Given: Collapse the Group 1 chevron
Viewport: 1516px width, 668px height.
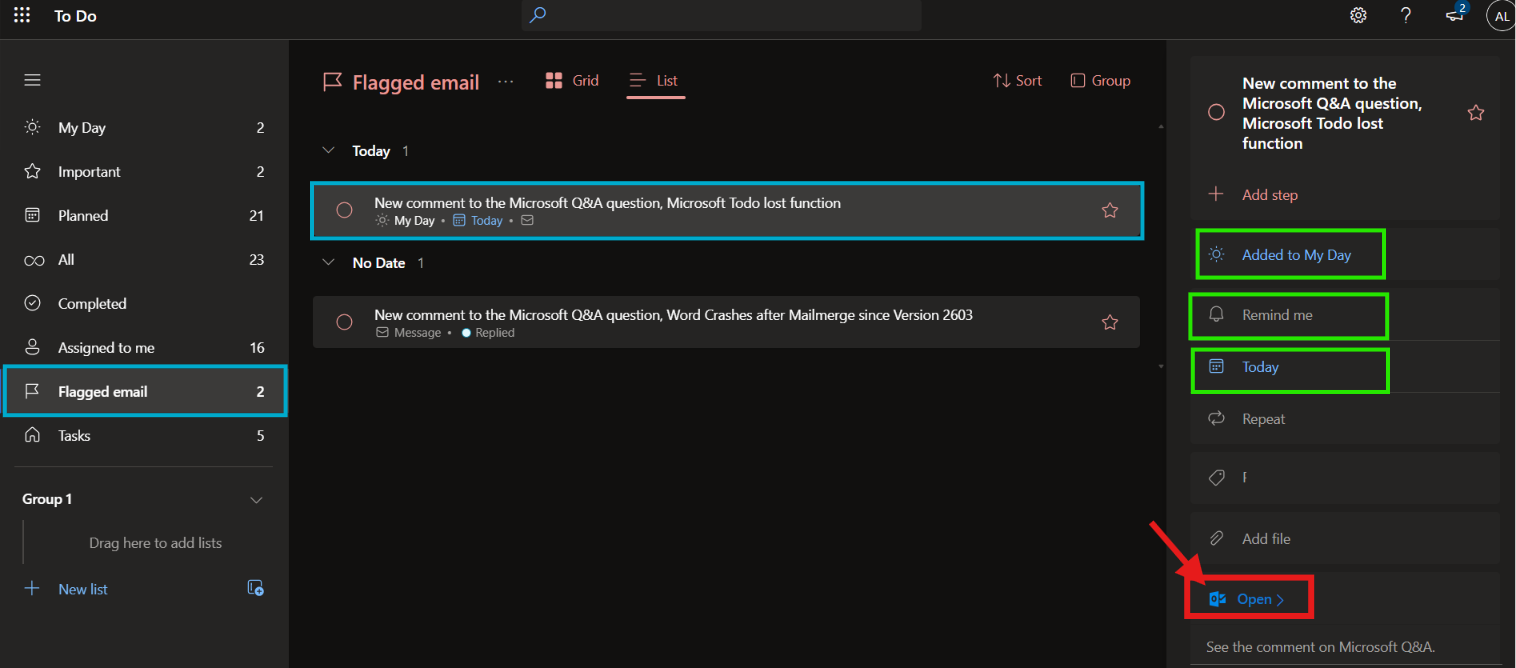Looking at the screenshot, I should pyautogui.click(x=256, y=500).
